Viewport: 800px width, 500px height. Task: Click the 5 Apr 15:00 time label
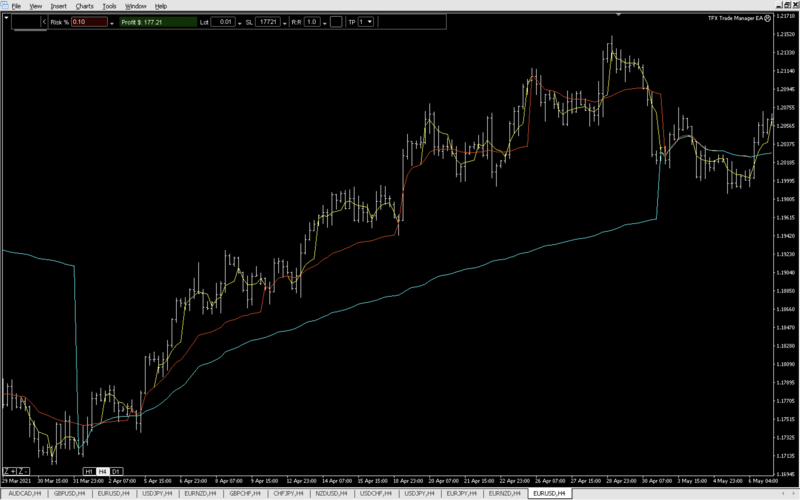[x=157, y=481]
